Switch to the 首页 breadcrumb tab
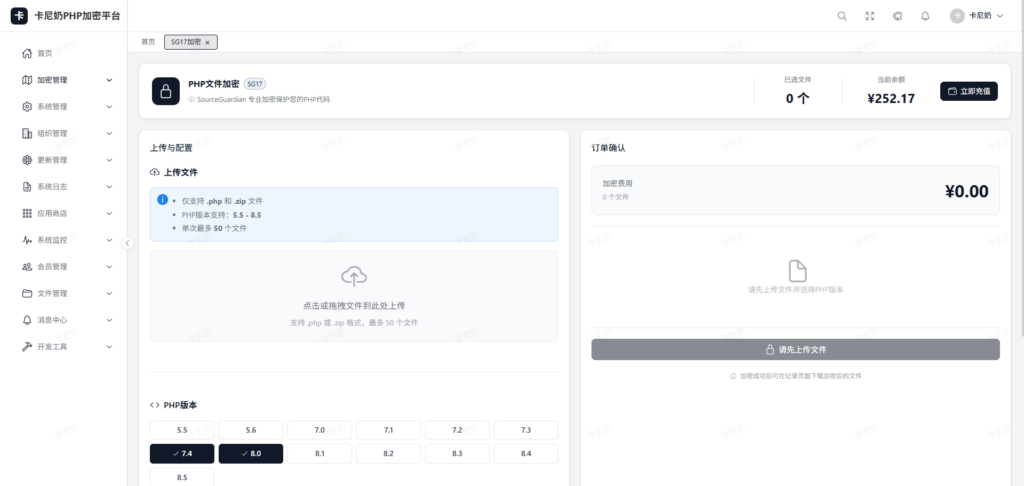Screen dimensions: 1024x486 tap(149, 42)
